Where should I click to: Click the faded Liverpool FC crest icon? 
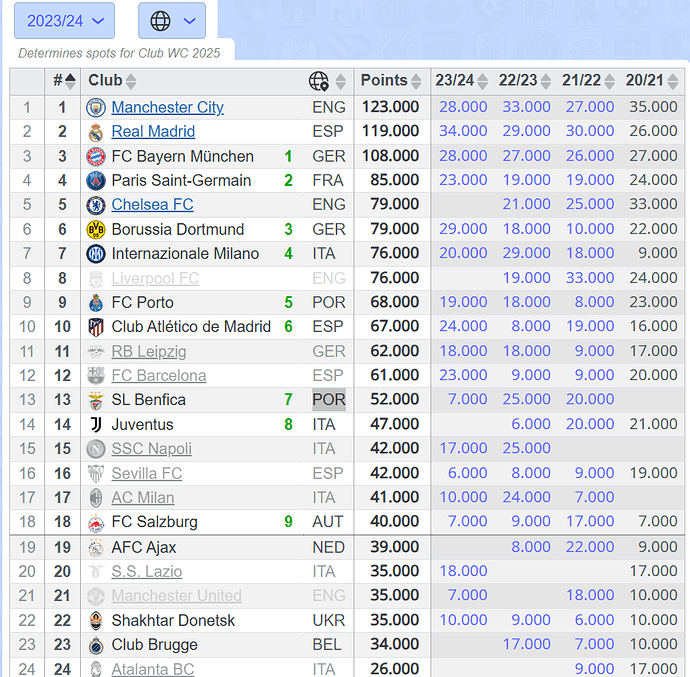coord(96,279)
